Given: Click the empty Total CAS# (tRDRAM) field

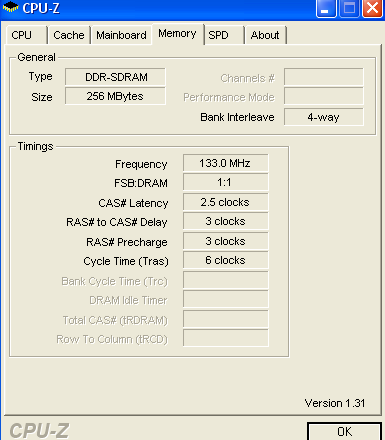Looking at the screenshot, I should point(225,319).
